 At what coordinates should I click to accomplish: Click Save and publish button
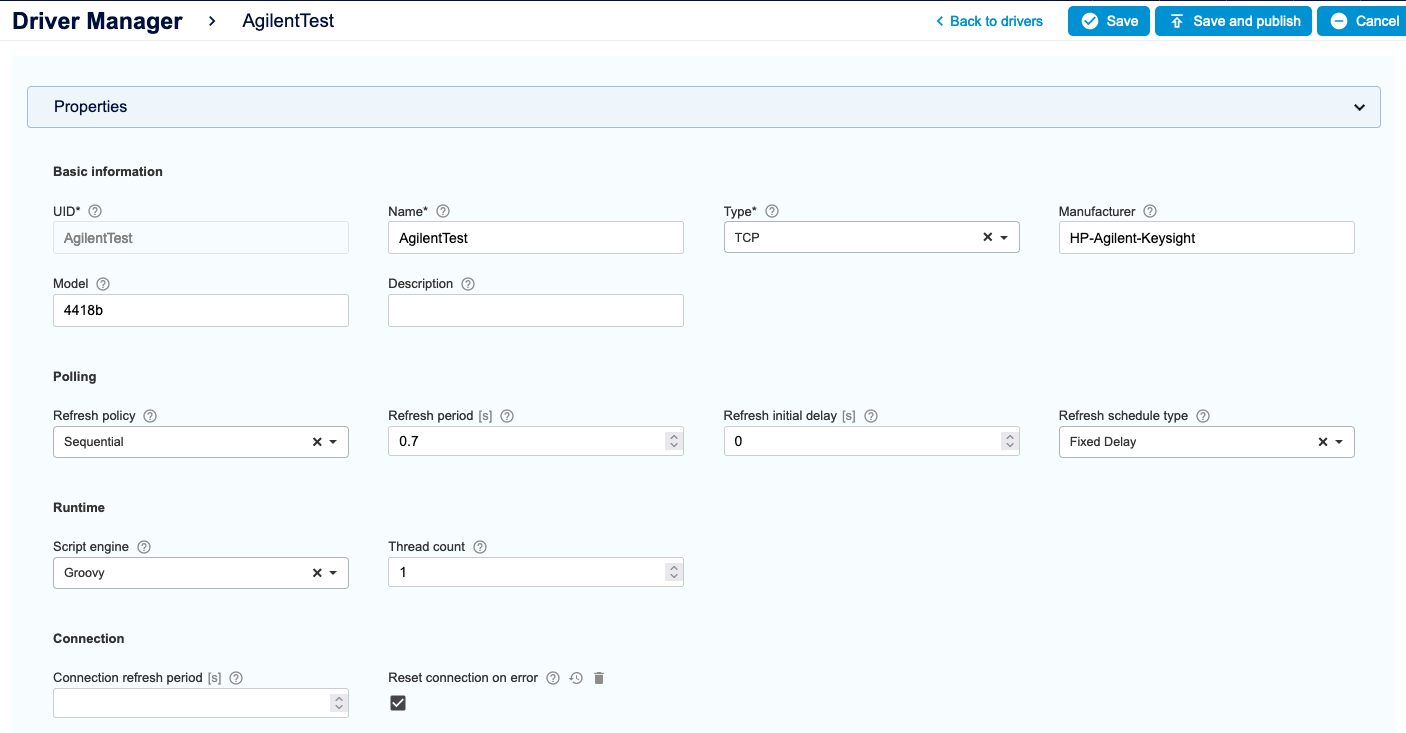coord(1233,21)
